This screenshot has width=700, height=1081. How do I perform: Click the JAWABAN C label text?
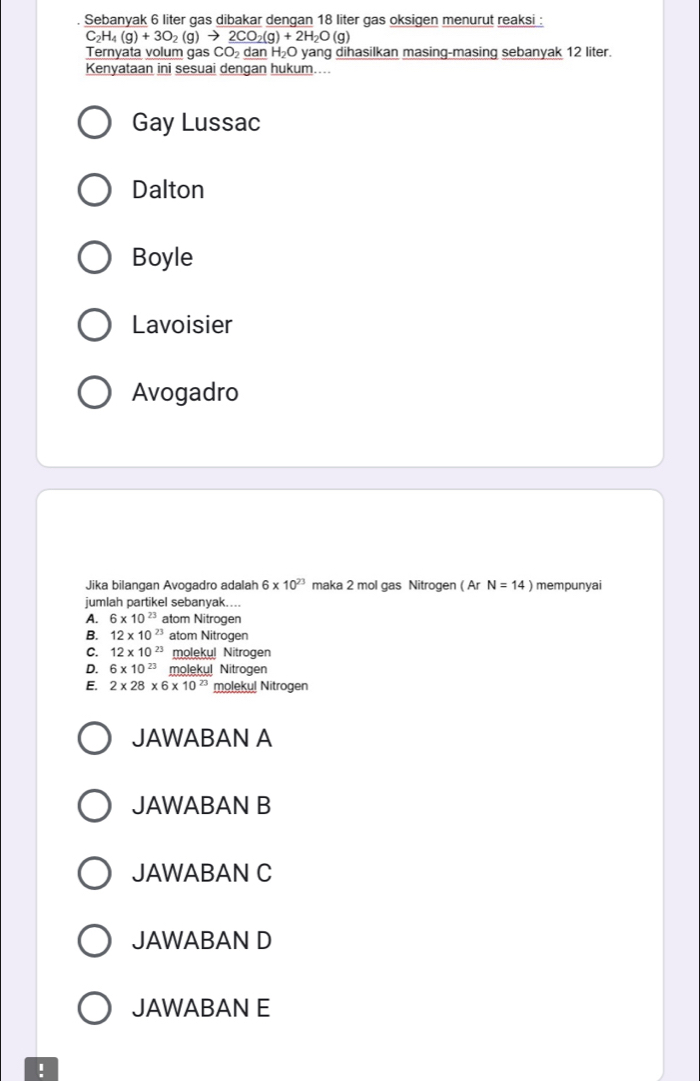201,873
